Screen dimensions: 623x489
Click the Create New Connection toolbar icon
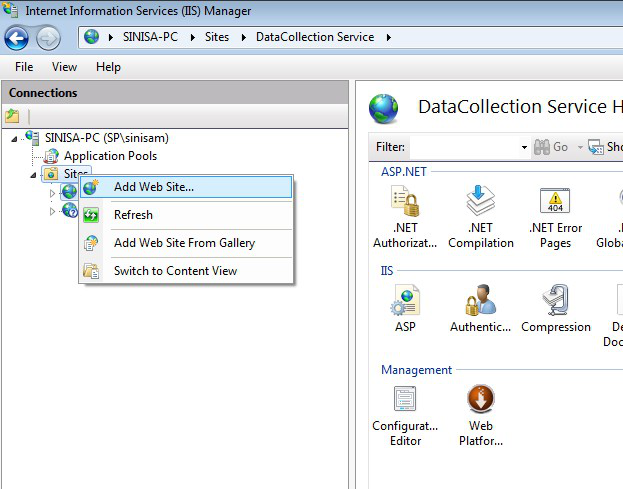12,116
